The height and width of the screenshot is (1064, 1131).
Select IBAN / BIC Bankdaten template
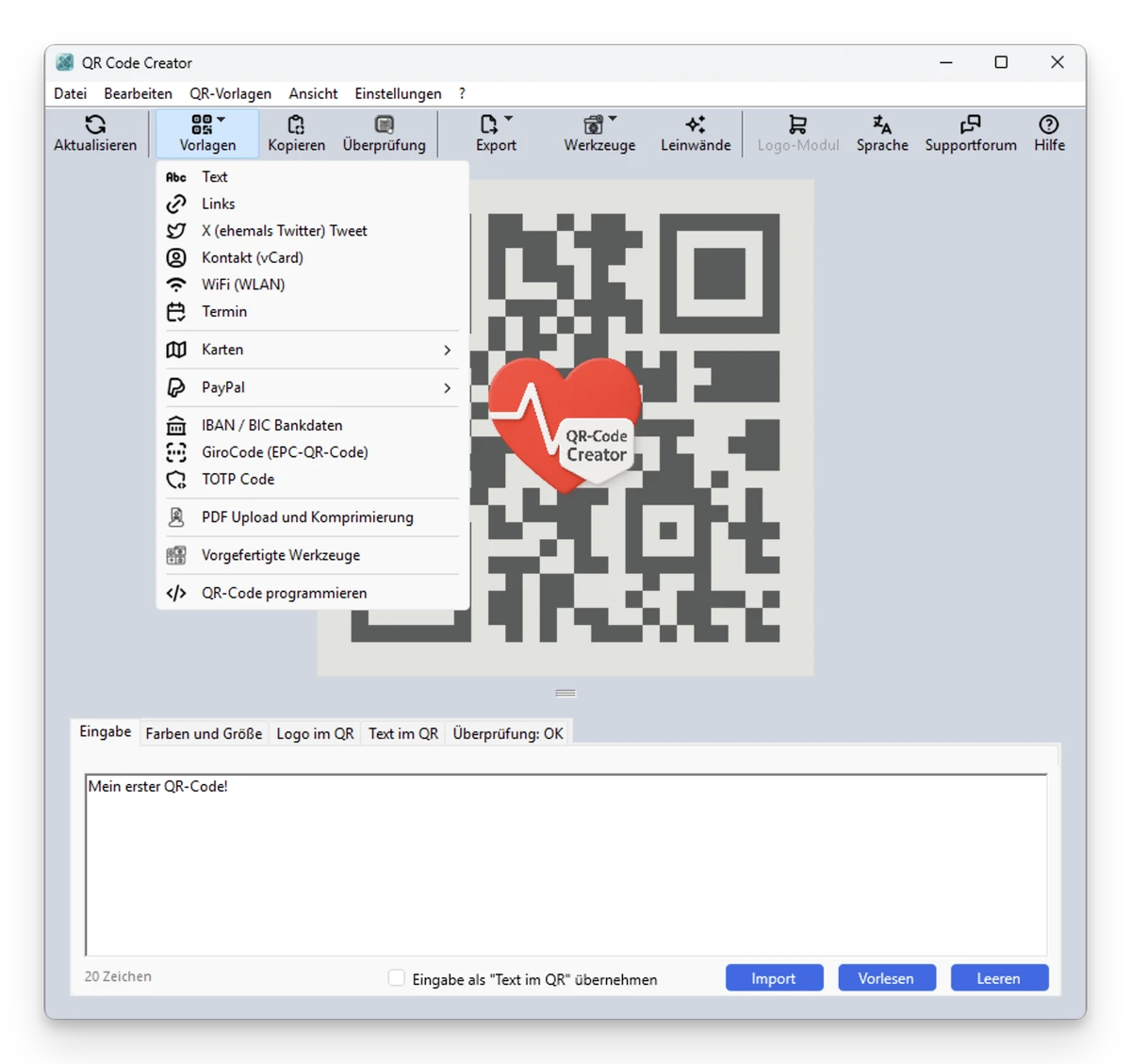point(312,425)
